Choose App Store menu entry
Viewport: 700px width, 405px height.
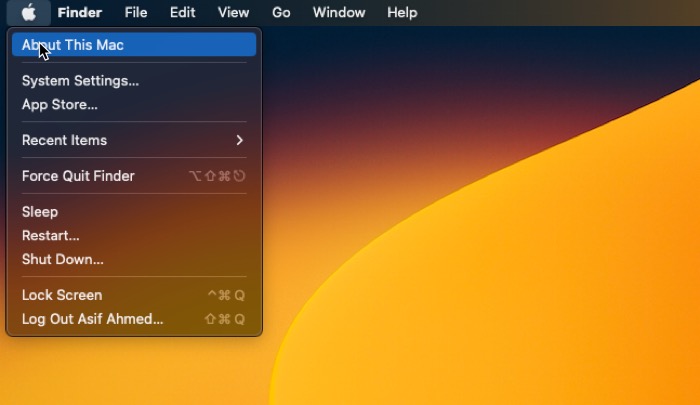[134, 104]
